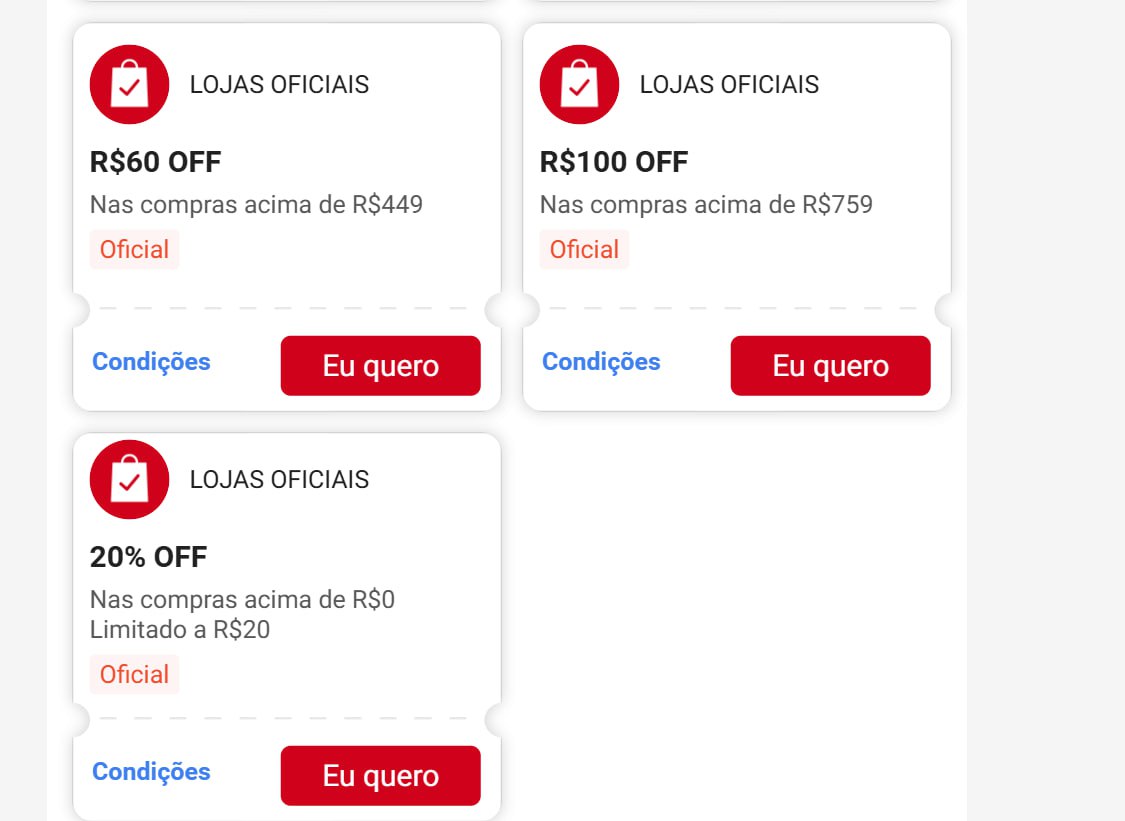Open Condições on the R$100 OFF coupon
Screen dimensions: 1125x821
[600, 362]
